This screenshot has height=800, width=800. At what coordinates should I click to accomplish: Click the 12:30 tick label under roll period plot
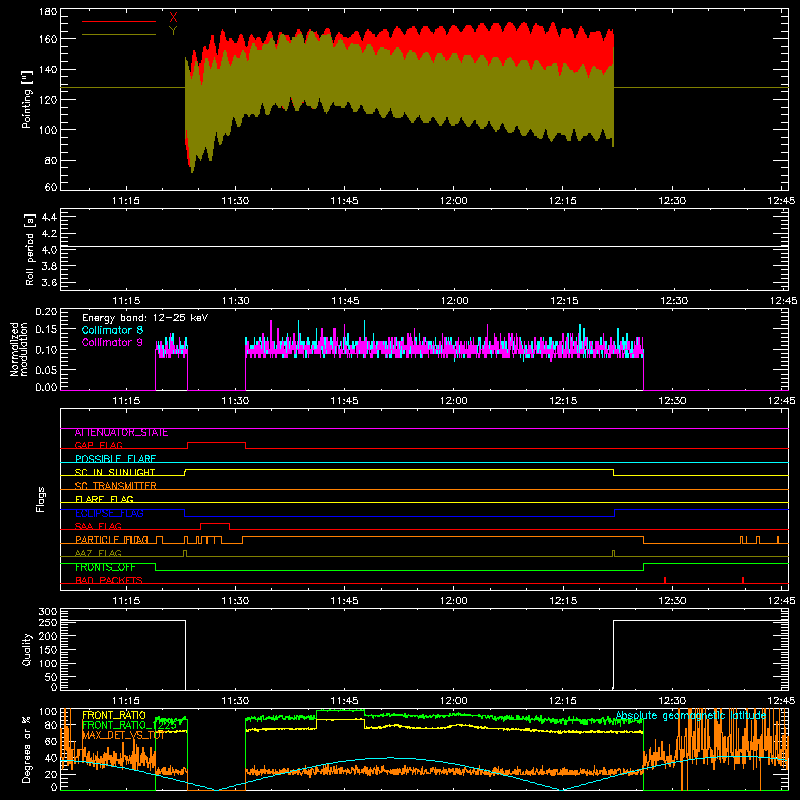[x=674, y=301]
